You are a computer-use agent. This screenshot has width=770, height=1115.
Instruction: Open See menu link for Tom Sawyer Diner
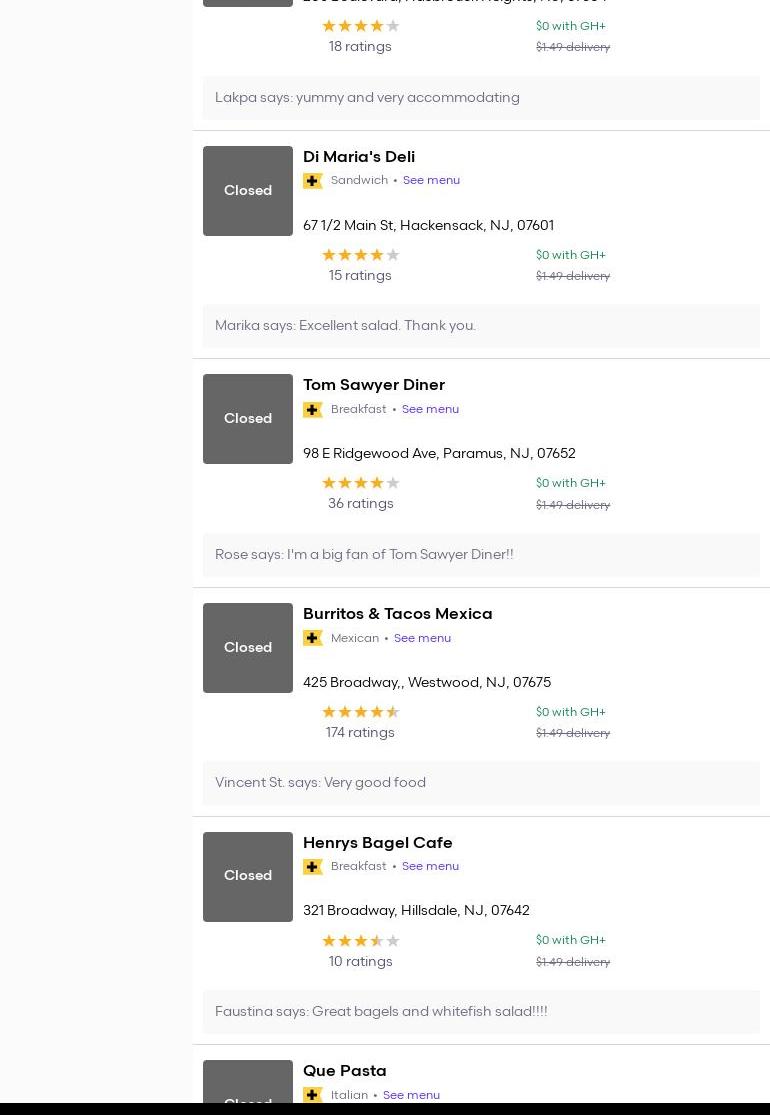430,409
